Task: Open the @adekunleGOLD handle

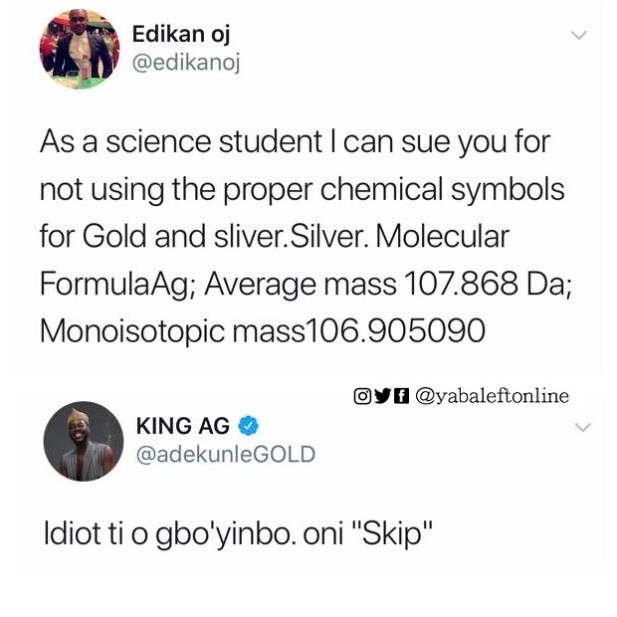Action: (x=226, y=454)
